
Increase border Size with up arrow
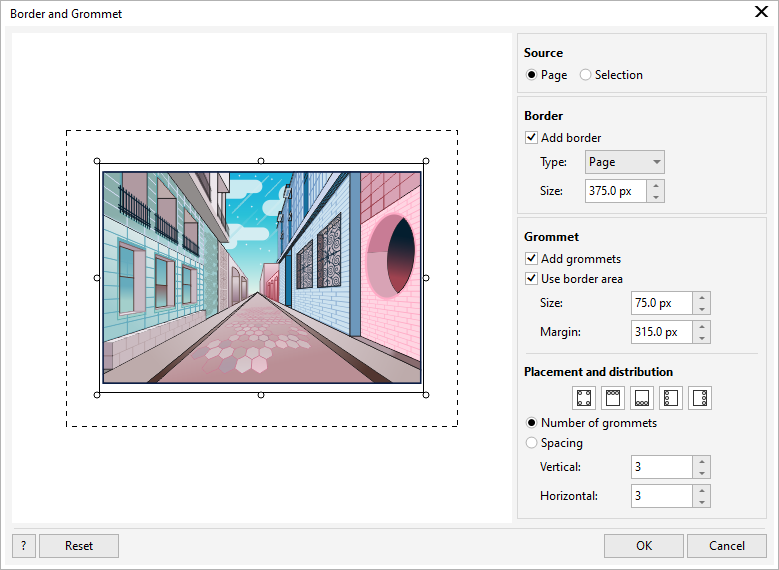pos(656,185)
